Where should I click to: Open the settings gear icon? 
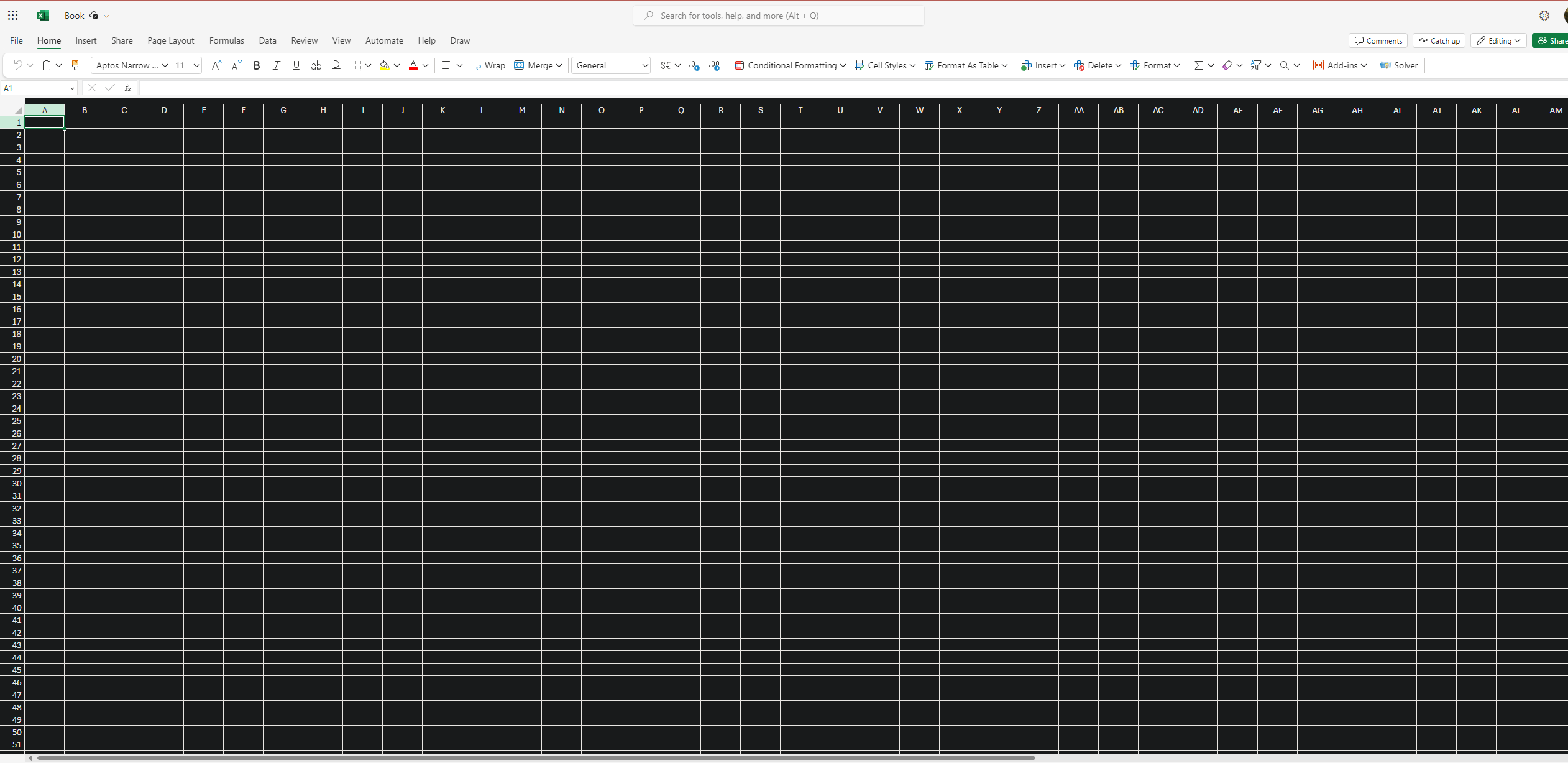(1544, 16)
